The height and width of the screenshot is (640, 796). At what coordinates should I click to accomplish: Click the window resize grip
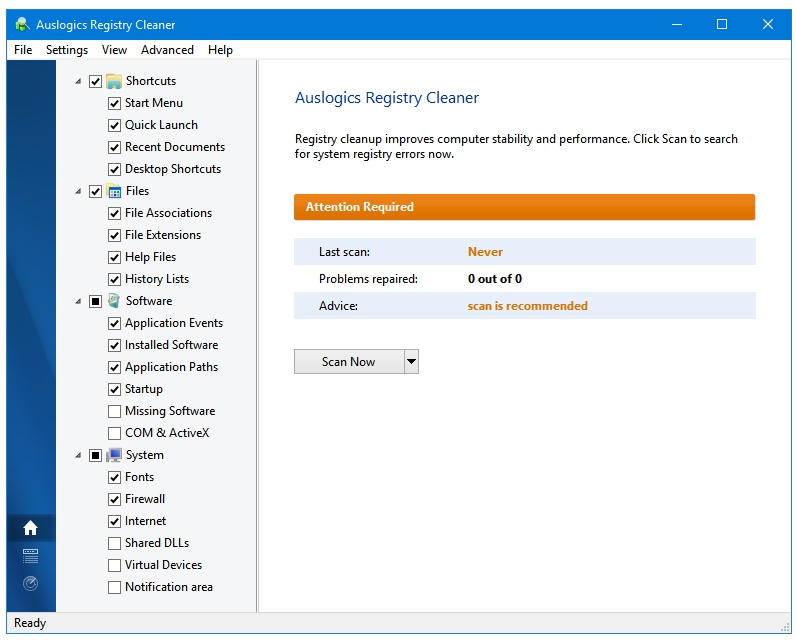coord(785,627)
